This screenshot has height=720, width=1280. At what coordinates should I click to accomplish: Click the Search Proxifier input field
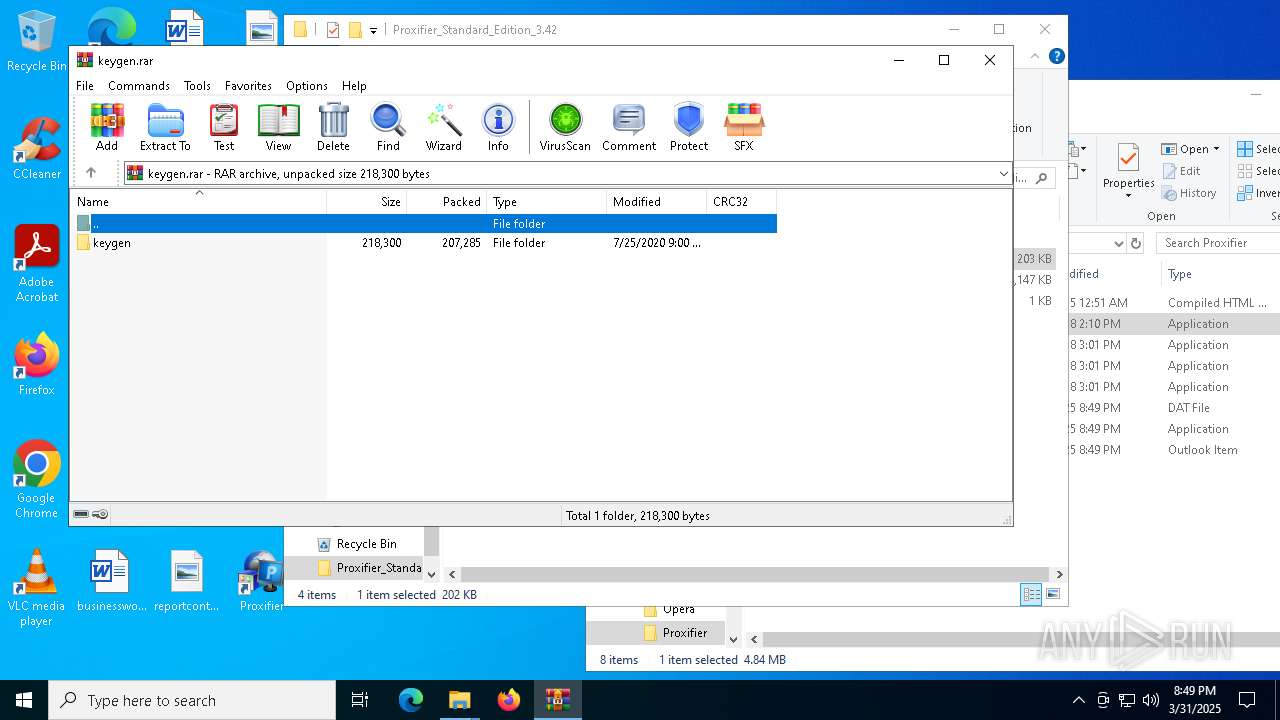pyautogui.click(x=1218, y=243)
